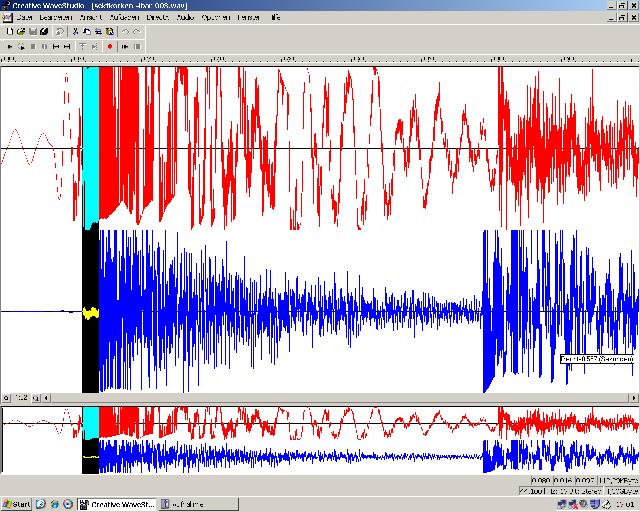Start recording with red Record button
Screen dimensions: 640x512
(109, 47)
